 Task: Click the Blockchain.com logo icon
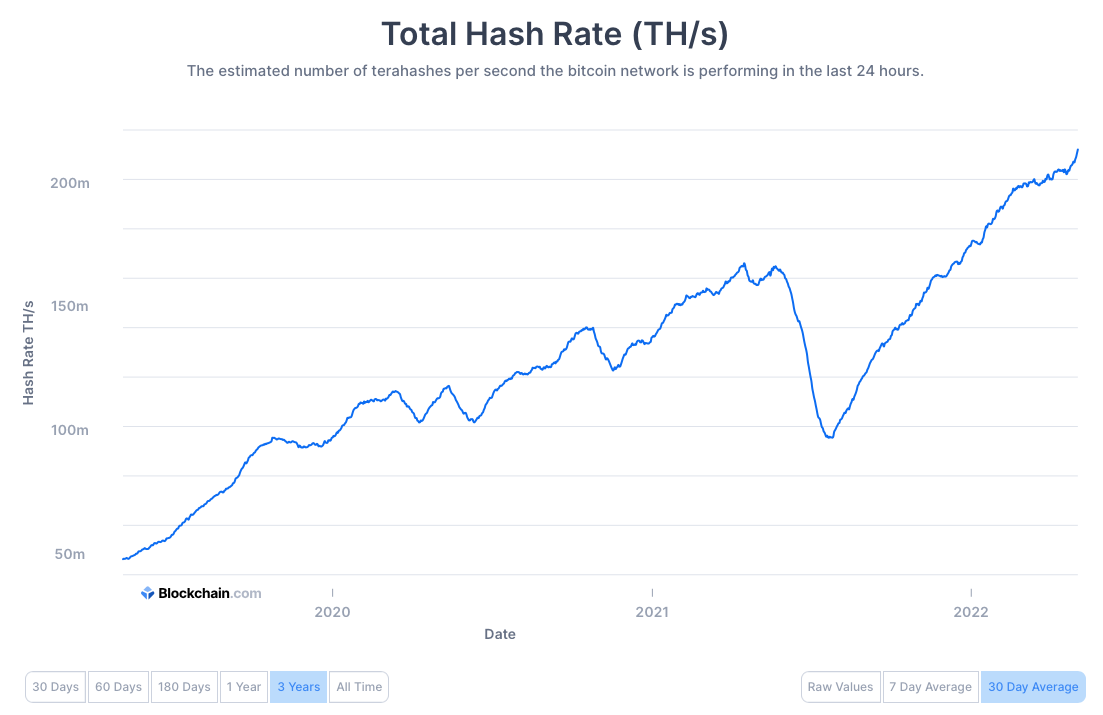[x=147, y=593]
